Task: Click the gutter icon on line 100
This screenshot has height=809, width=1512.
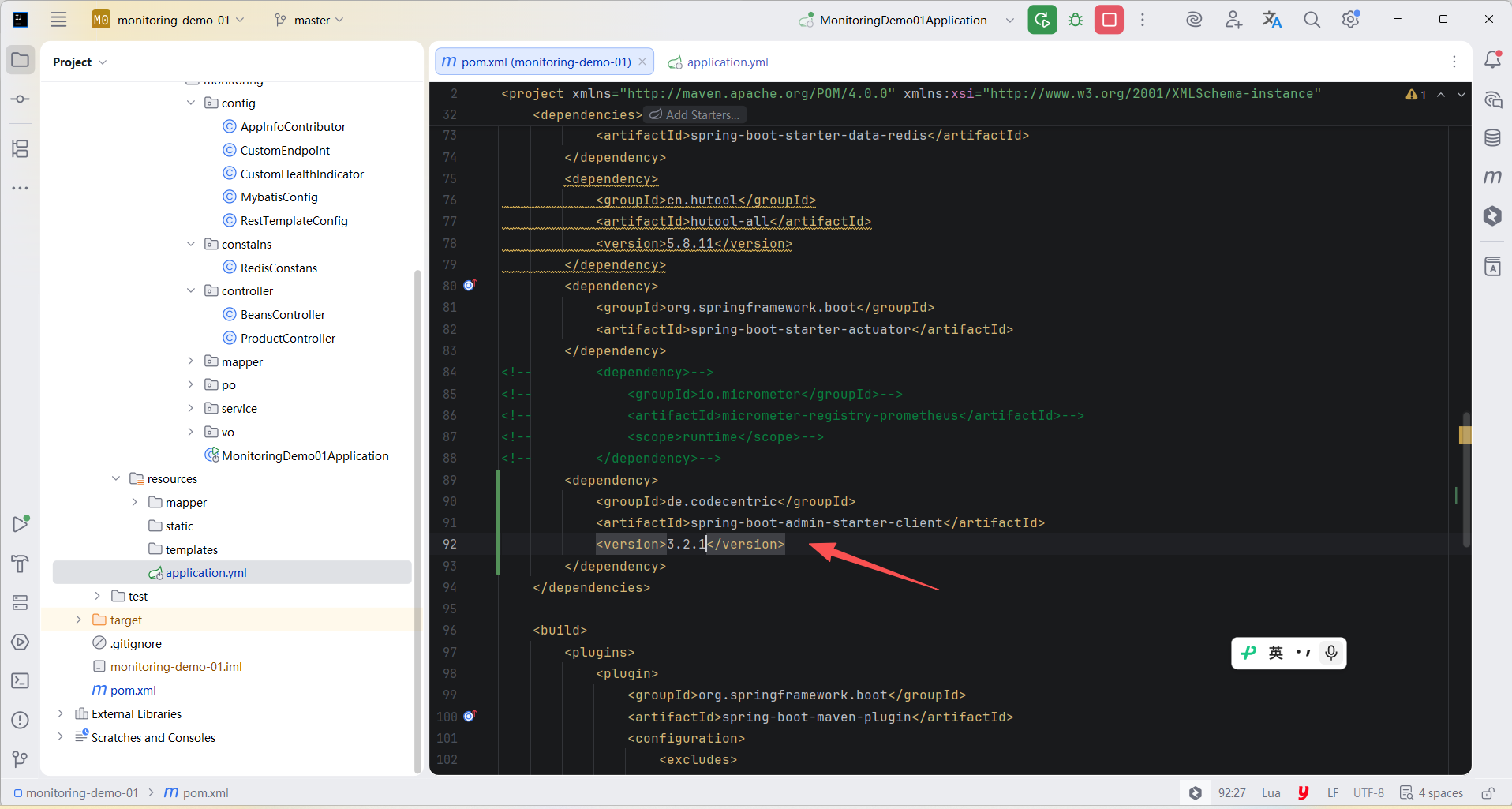Action: (470, 716)
